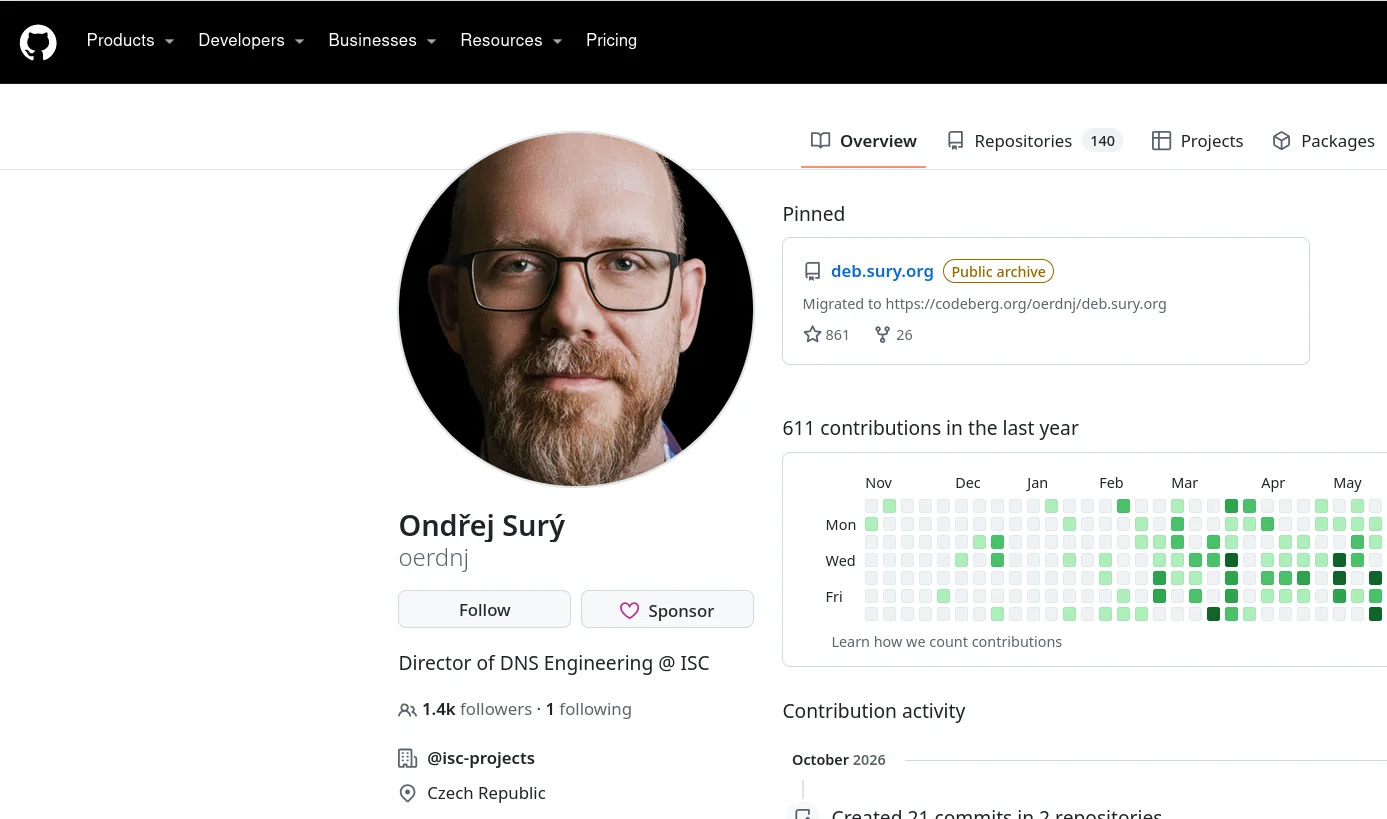This screenshot has width=1387, height=819.
Task: Click the Mar month label
Action: click(x=1184, y=482)
